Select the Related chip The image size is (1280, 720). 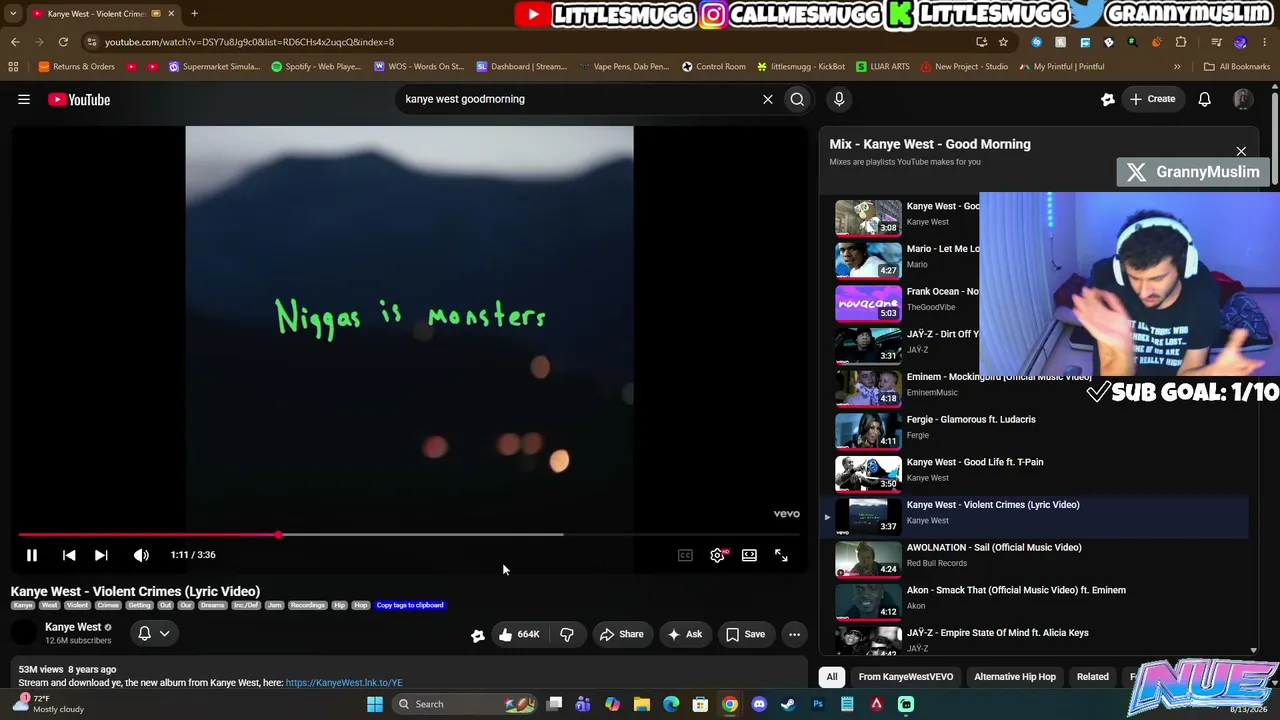click(x=1093, y=677)
